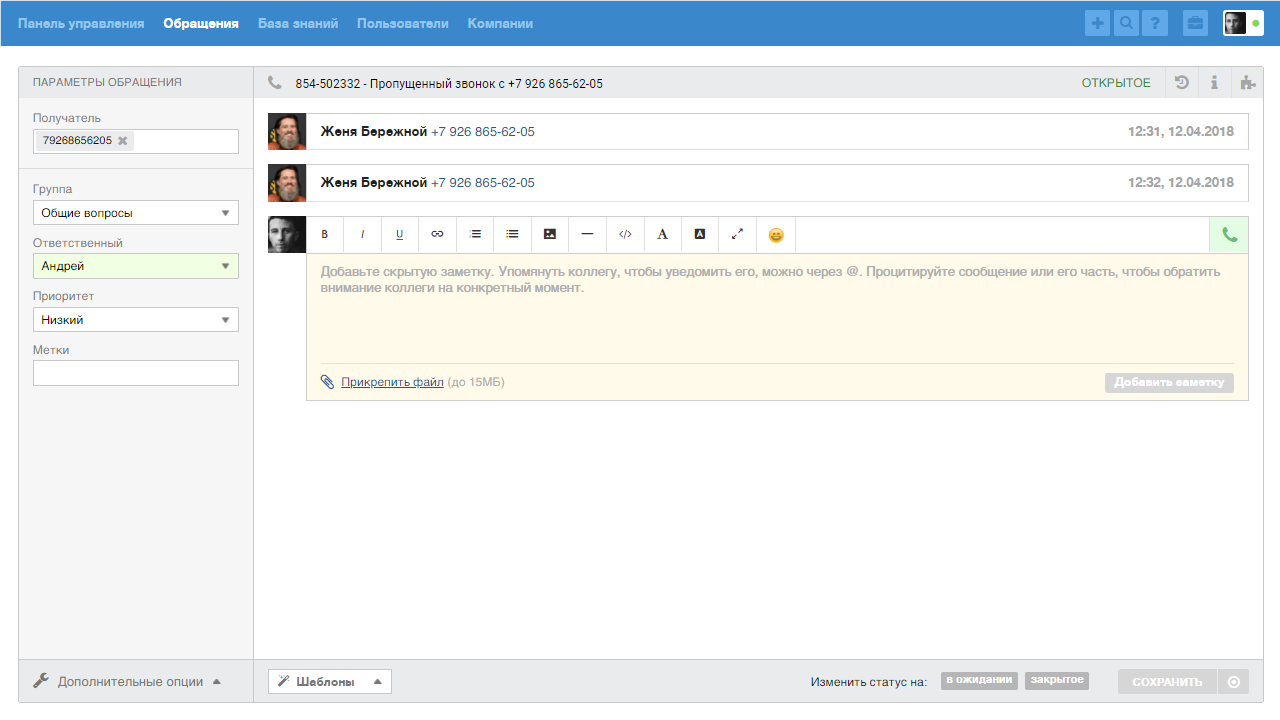Screen dimensions: 1280x720
Task: Click the merge tickets icon
Action: pyautogui.click(x=1248, y=82)
